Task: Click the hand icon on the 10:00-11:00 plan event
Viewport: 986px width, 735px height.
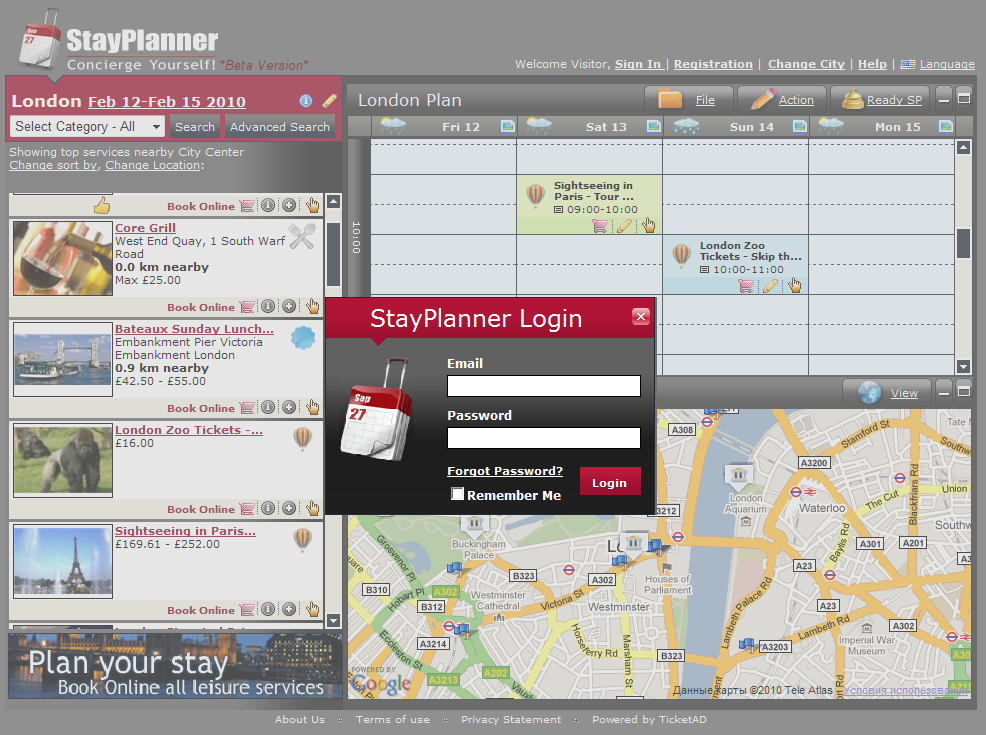Action: pyautogui.click(x=794, y=285)
